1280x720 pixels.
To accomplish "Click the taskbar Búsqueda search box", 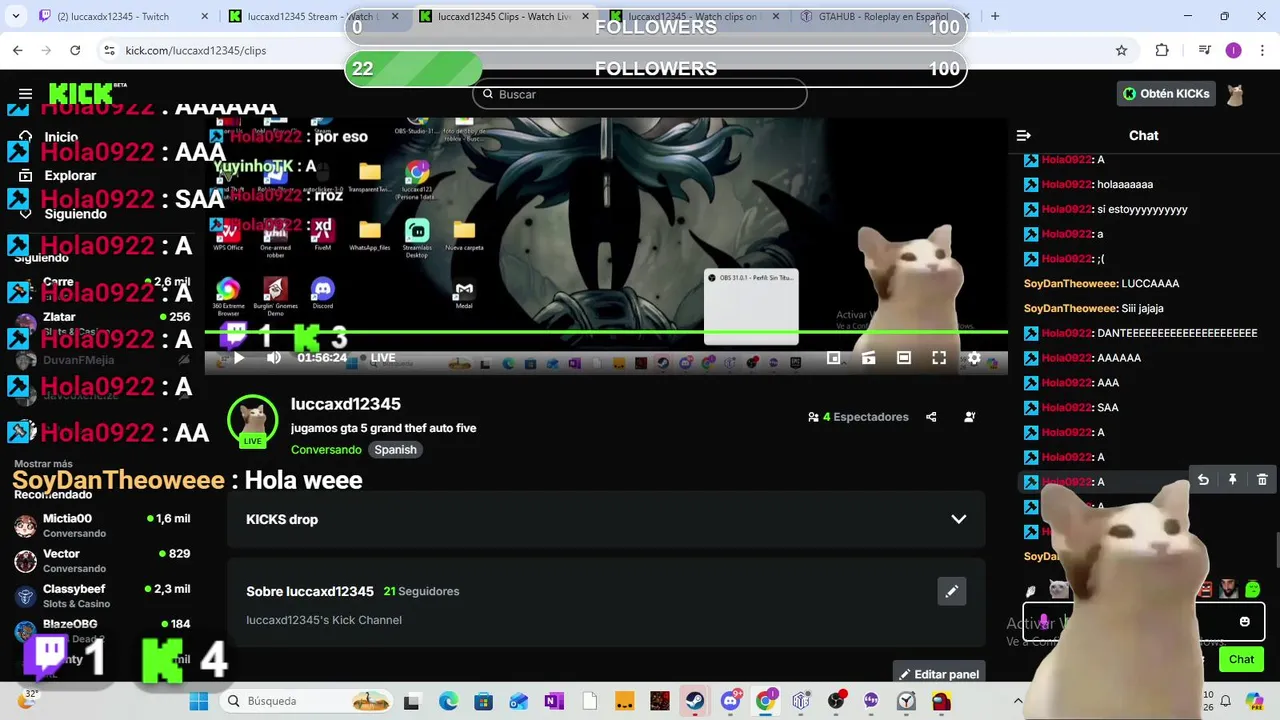I will (x=307, y=701).
